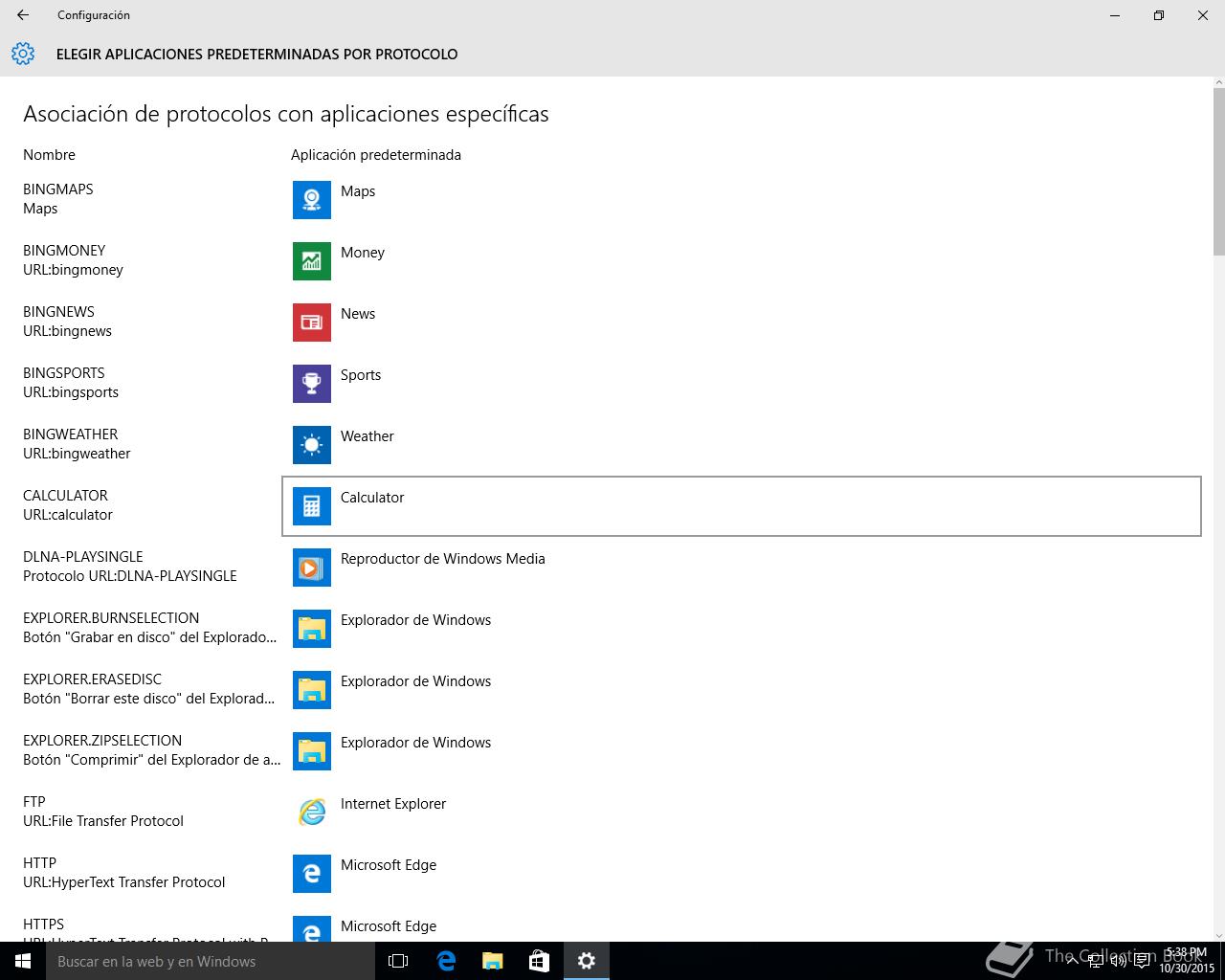Click Explorer icon for EXPLORER.BURNSELECTION
This screenshot has height=980, width=1225.
point(312,629)
